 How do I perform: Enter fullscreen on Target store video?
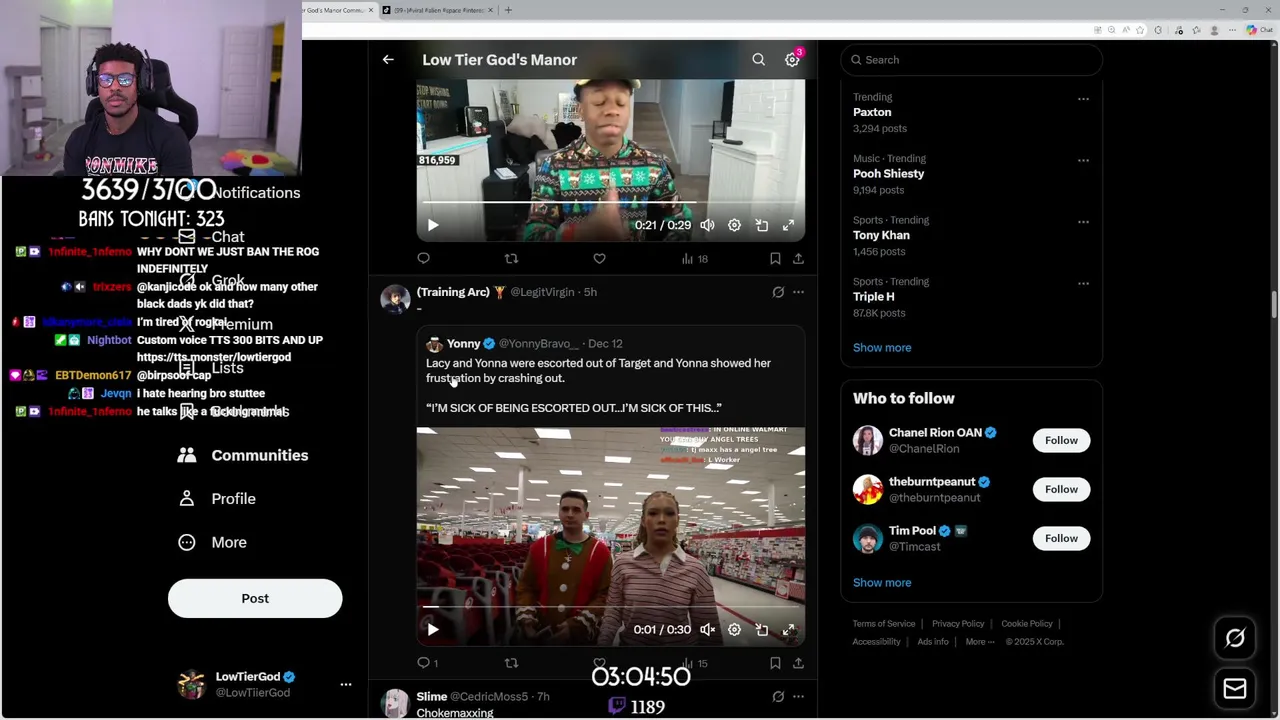tap(788, 630)
